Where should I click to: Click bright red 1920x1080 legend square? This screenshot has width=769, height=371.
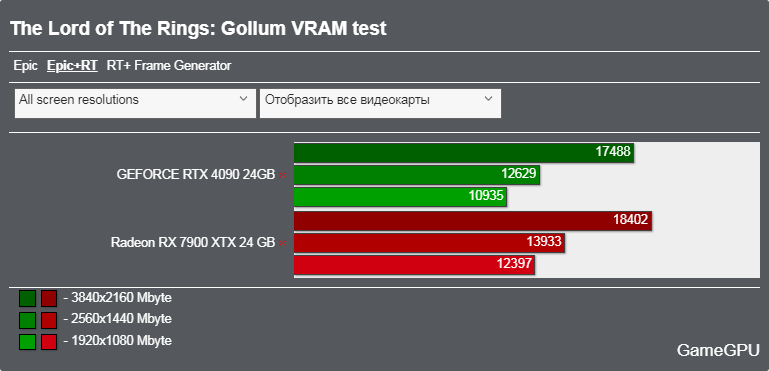pyautogui.click(x=49, y=342)
